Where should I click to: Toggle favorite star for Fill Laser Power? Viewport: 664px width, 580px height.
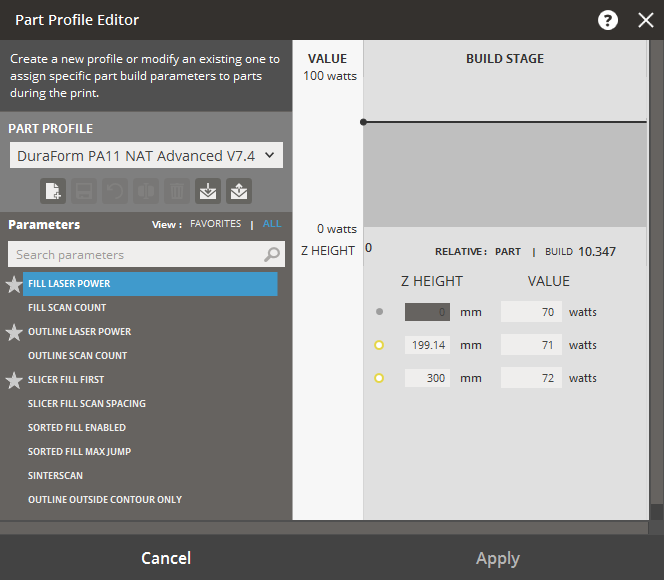14,285
